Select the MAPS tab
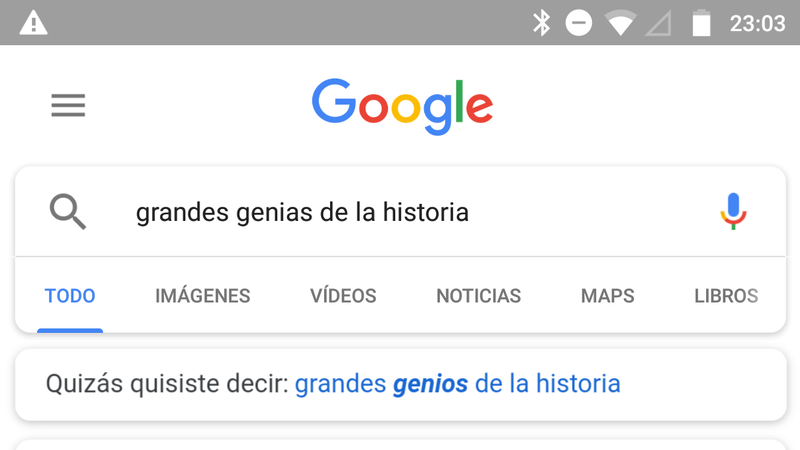 point(608,296)
